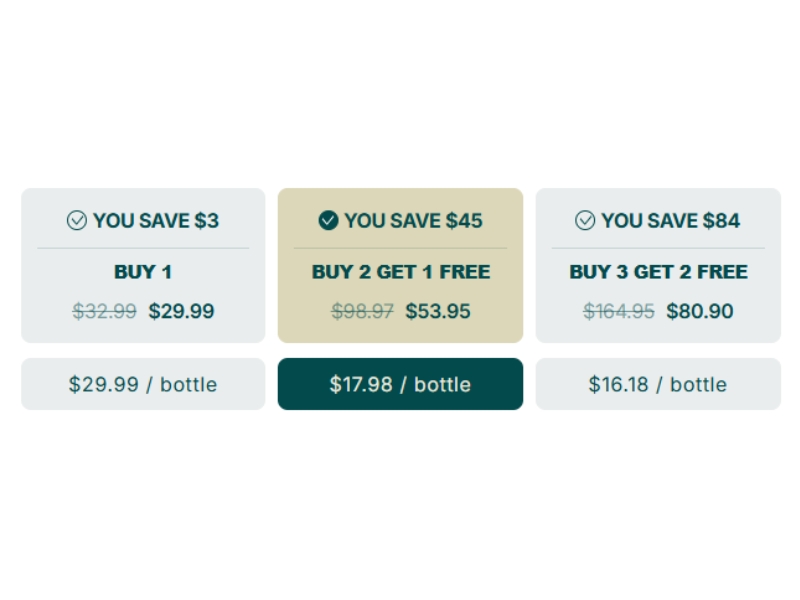Choose the BUY 2 GET 1 FREE title
This screenshot has width=800, height=600.
coord(401,272)
